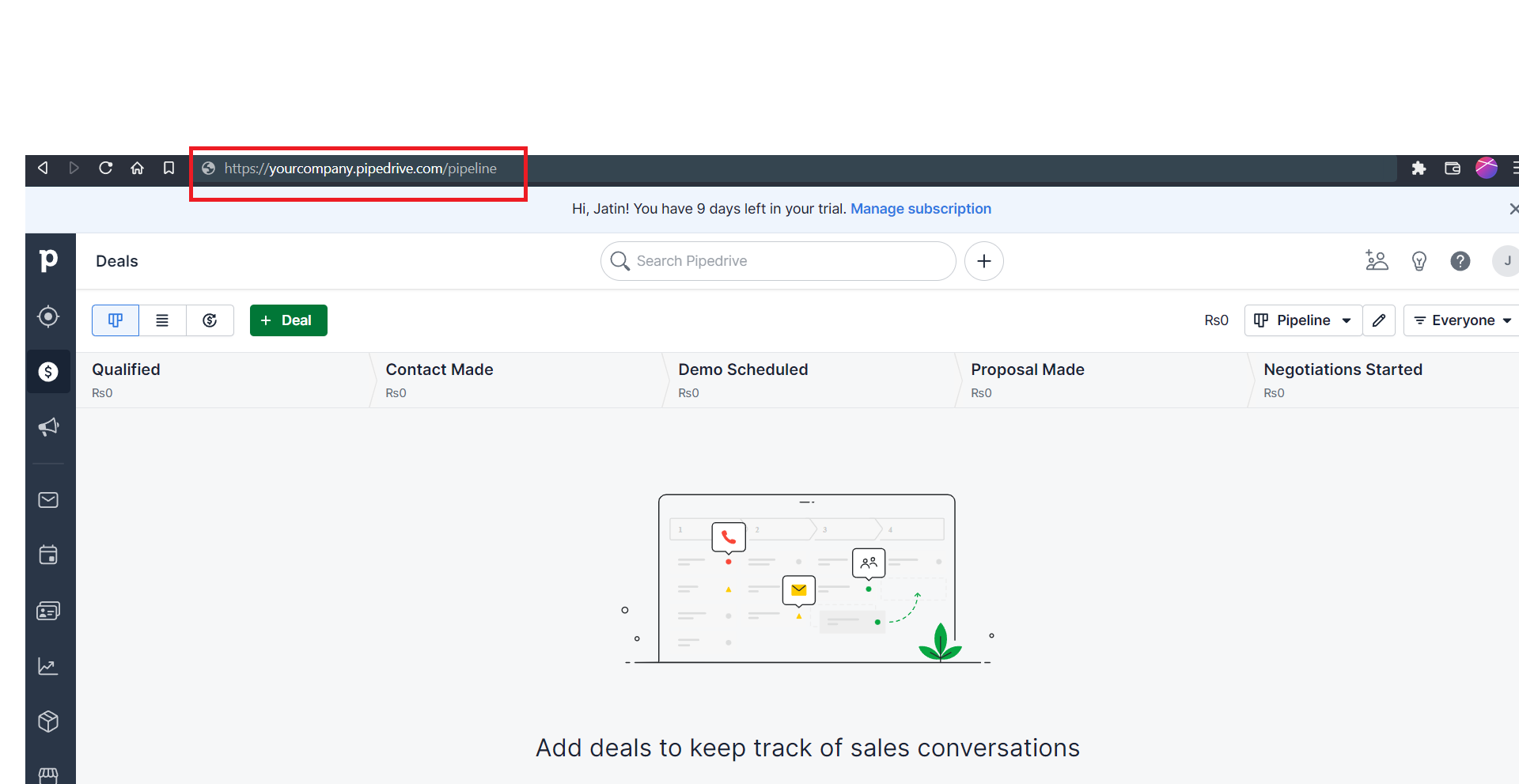This screenshot has height=784, width=1519.
Task: Open the Activities calendar sidebar icon
Action: [48, 555]
